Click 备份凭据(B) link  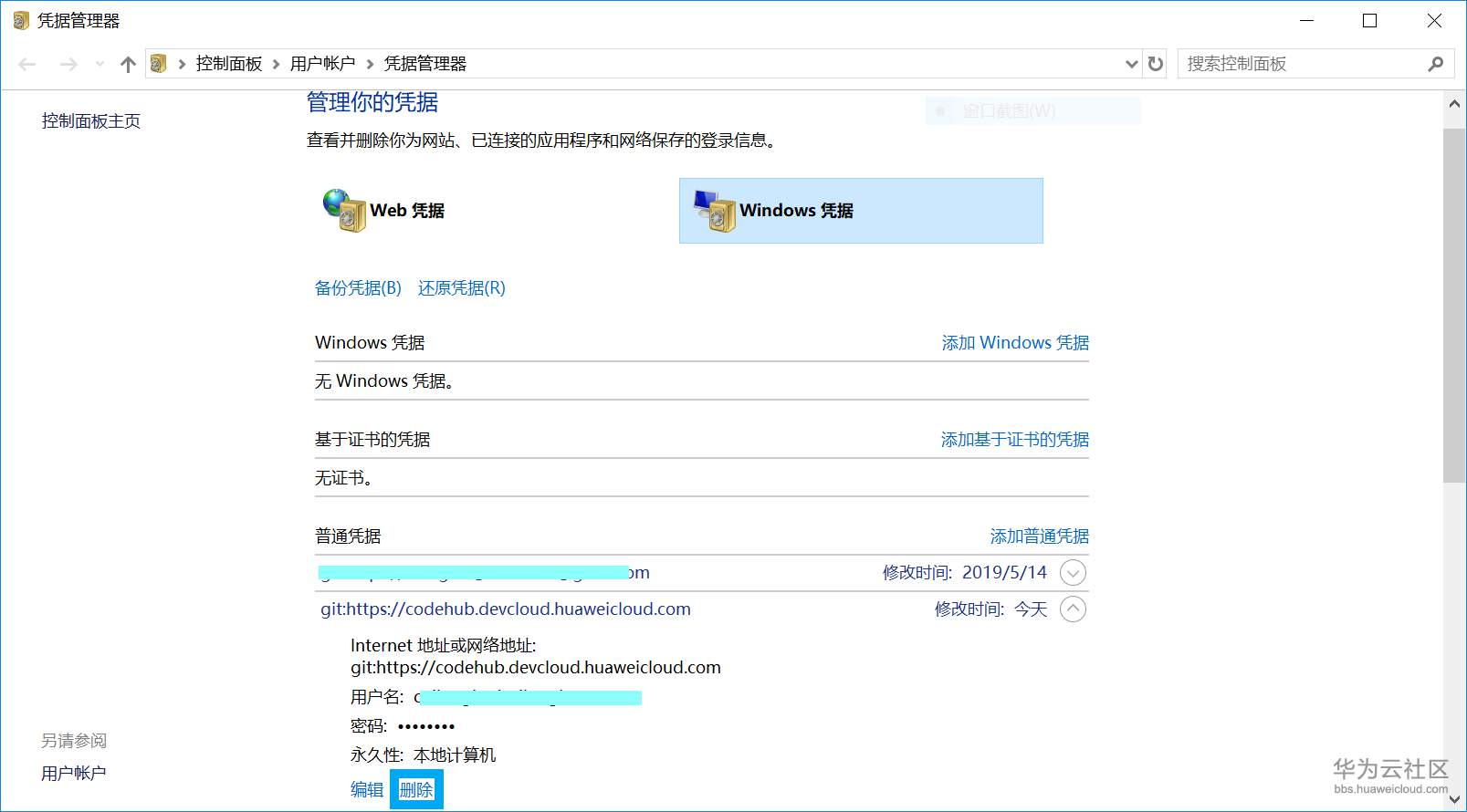click(x=358, y=288)
